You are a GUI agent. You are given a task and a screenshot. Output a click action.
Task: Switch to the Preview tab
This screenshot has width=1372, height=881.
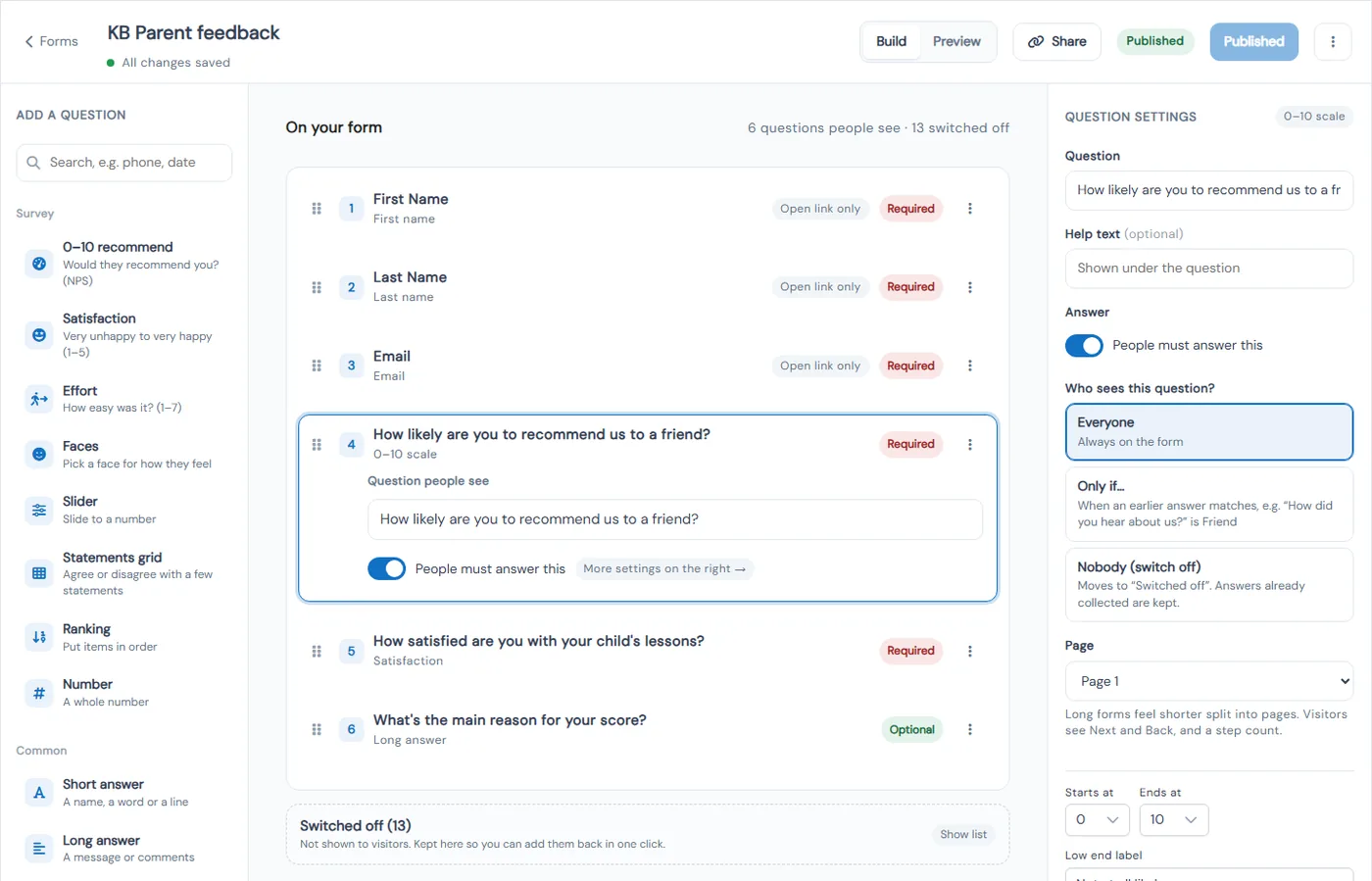click(x=956, y=41)
